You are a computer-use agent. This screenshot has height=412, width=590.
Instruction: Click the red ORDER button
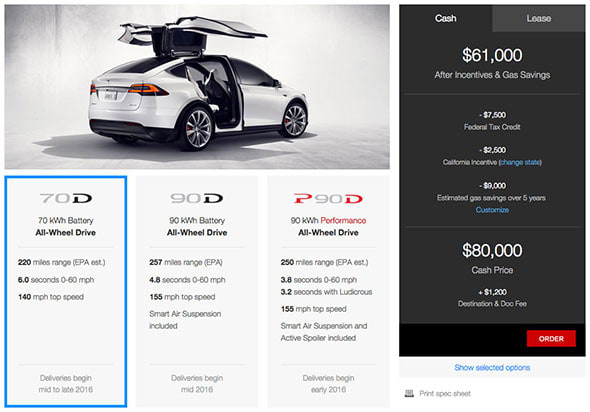click(551, 338)
